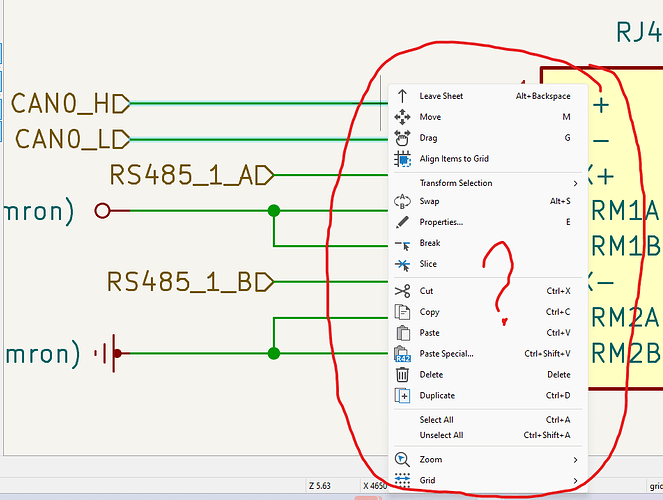Image resolution: width=663 pixels, height=500 pixels.
Task: Click the Copy pages icon
Action: [402, 312]
